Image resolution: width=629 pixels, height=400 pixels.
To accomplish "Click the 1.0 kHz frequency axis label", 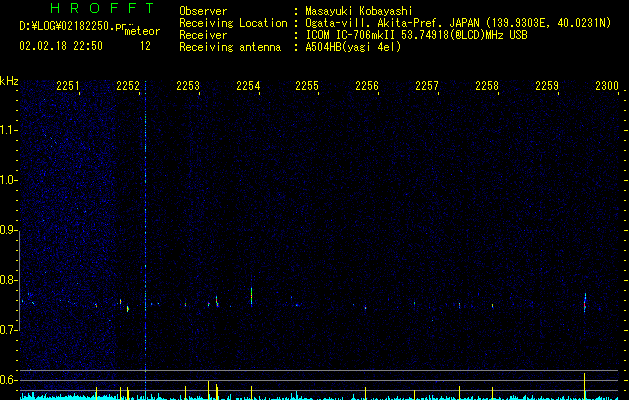I will [8, 180].
